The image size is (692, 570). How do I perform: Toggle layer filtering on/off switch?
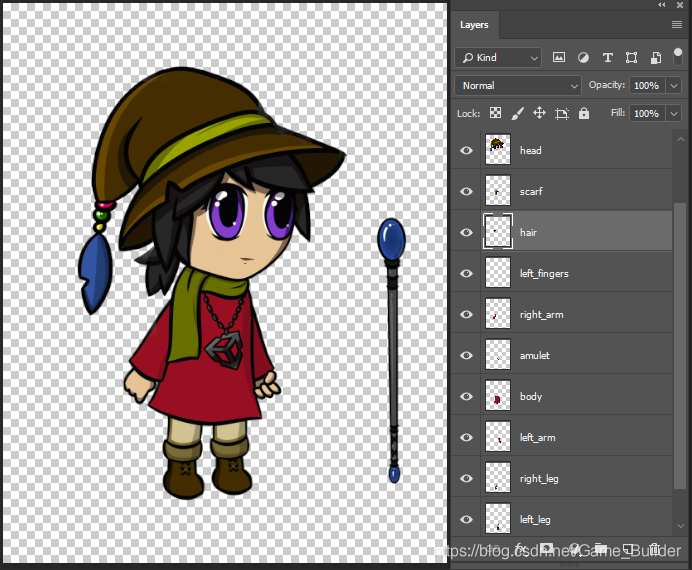(x=677, y=57)
